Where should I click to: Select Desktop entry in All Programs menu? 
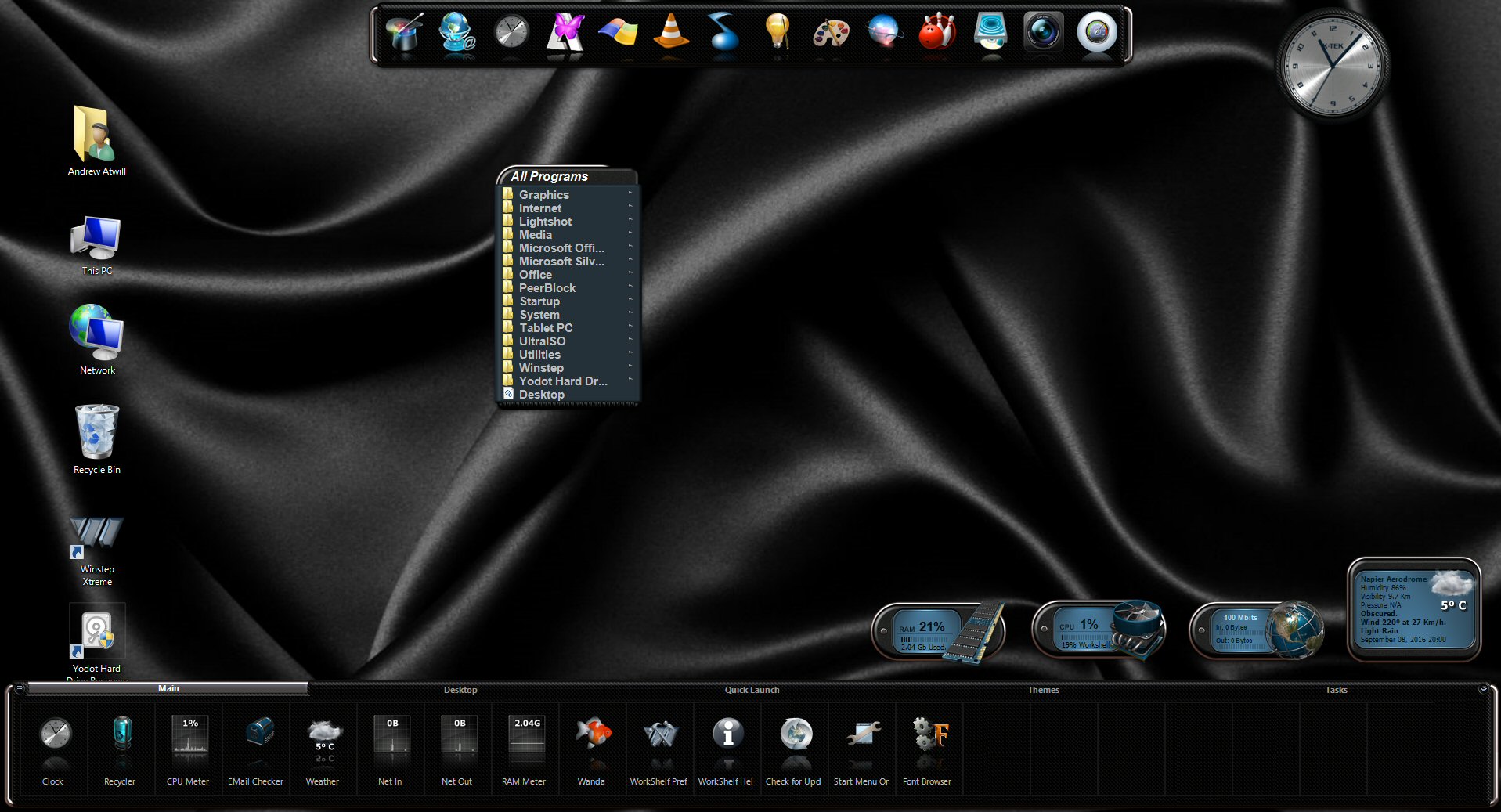pyautogui.click(x=541, y=395)
